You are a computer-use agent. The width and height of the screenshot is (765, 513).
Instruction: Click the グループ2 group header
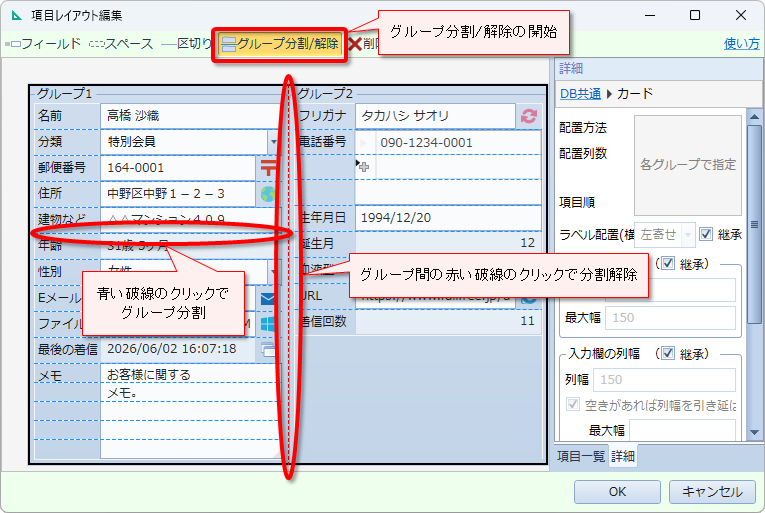click(325, 94)
